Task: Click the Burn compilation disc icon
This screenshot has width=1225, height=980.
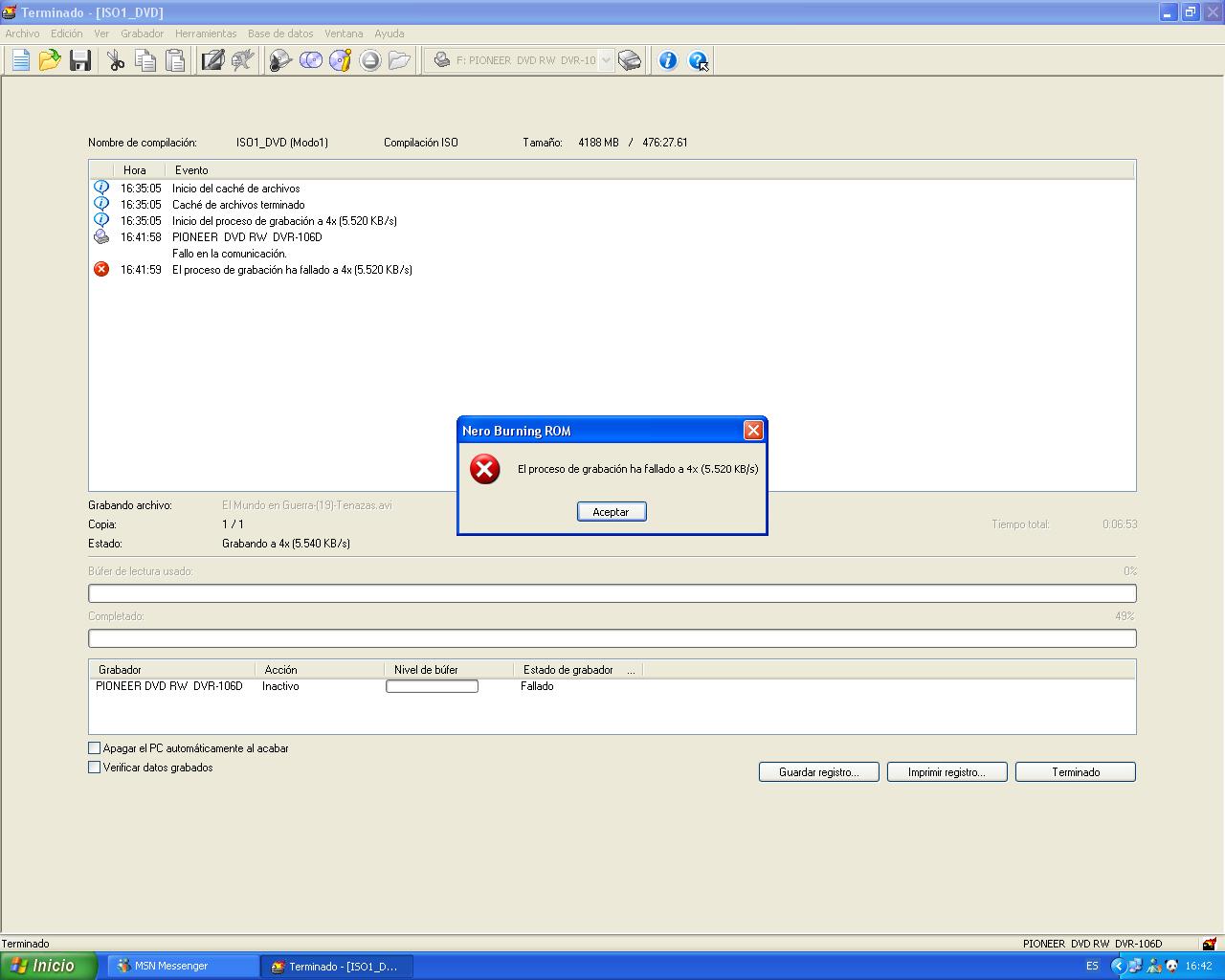Action: click(x=280, y=60)
